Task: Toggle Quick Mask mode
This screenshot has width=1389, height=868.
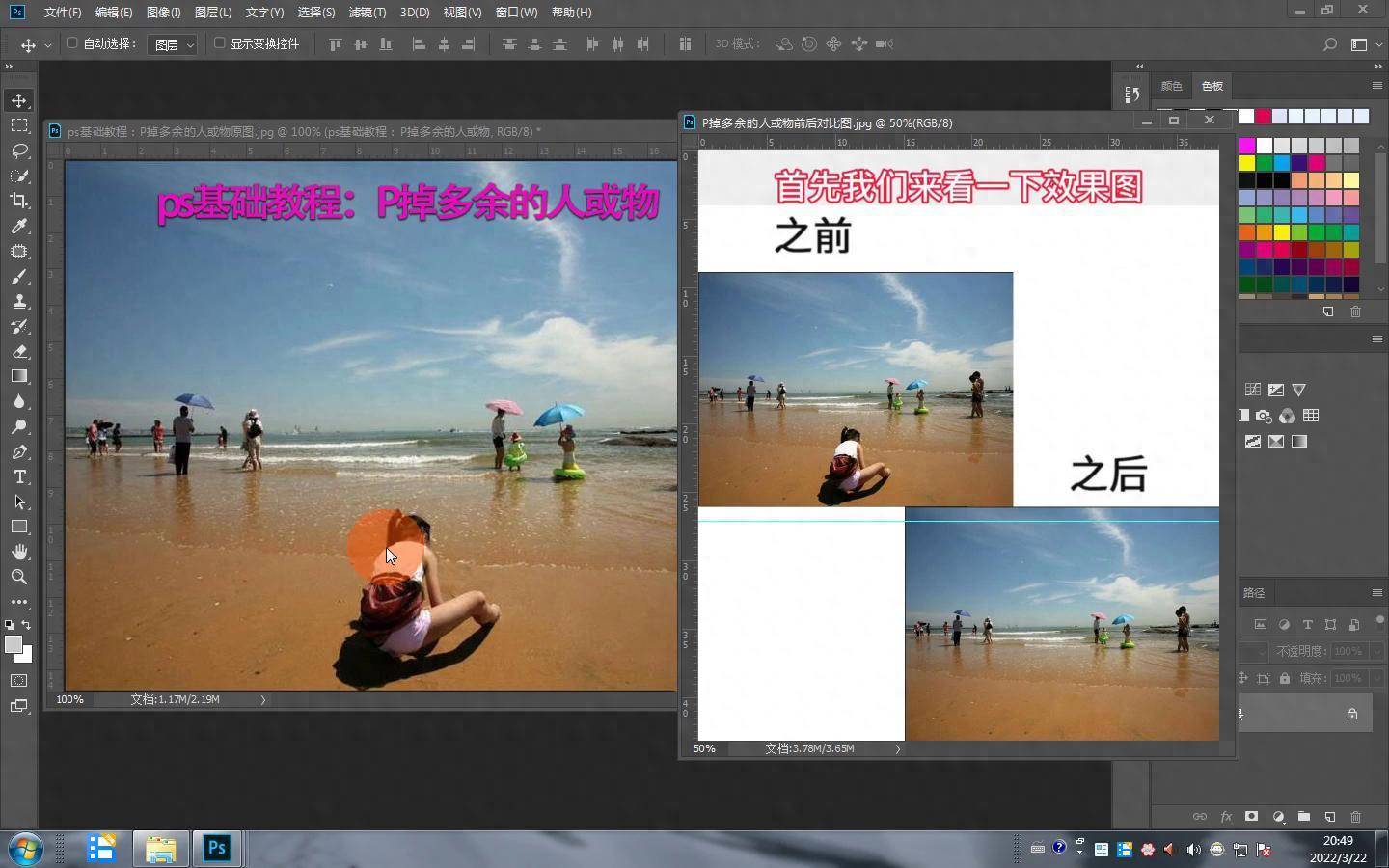Action: click(19, 681)
